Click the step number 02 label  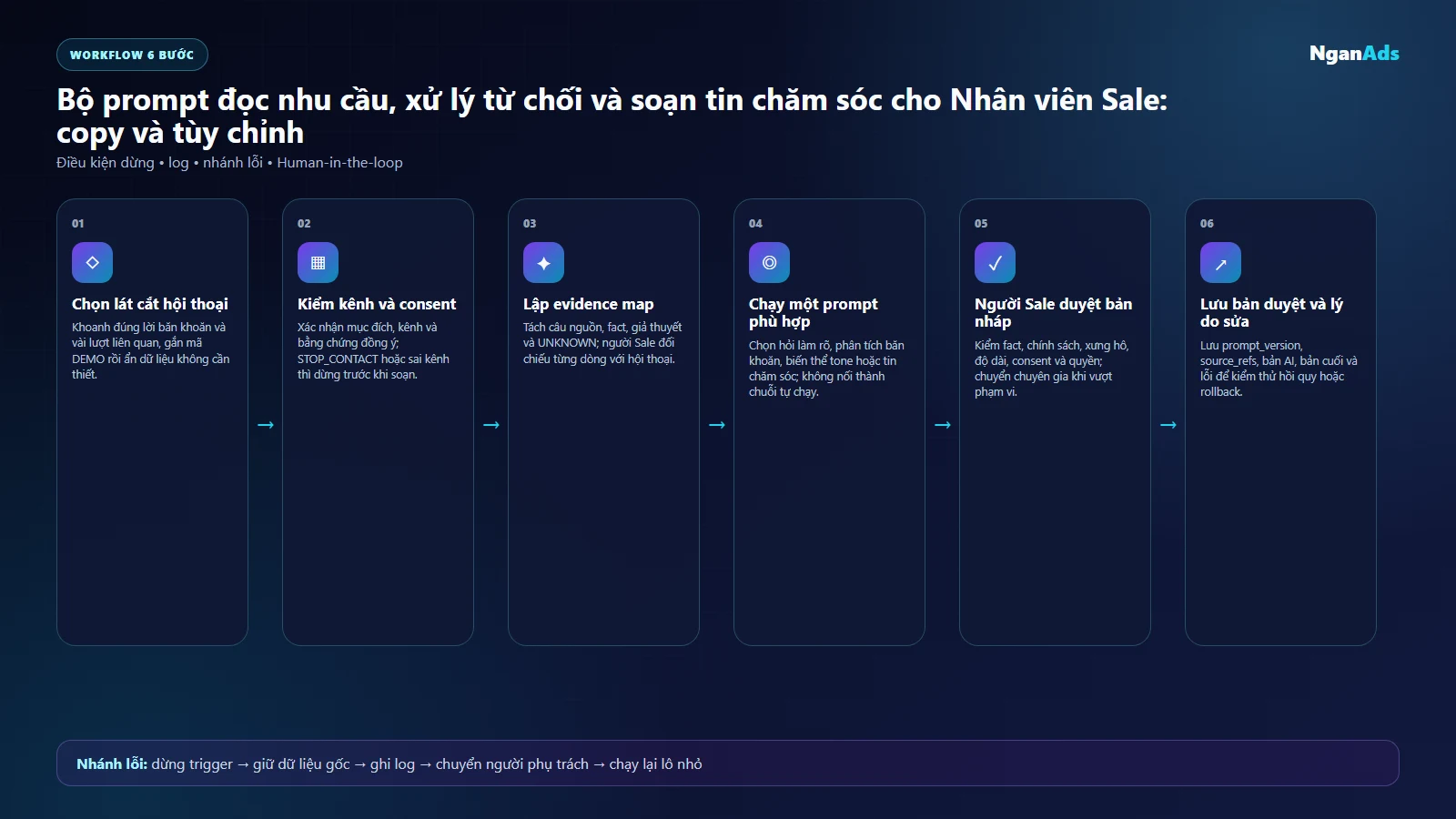(304, 223)
